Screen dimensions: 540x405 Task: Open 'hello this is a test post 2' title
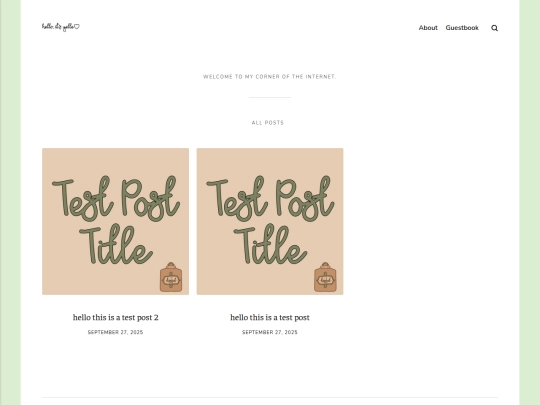(115, 318)
